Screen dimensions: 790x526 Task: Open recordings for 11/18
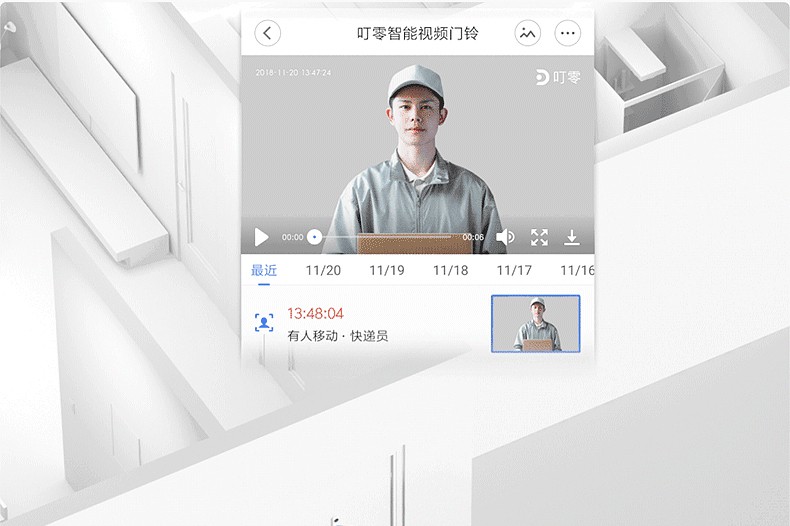coord(450,270)
